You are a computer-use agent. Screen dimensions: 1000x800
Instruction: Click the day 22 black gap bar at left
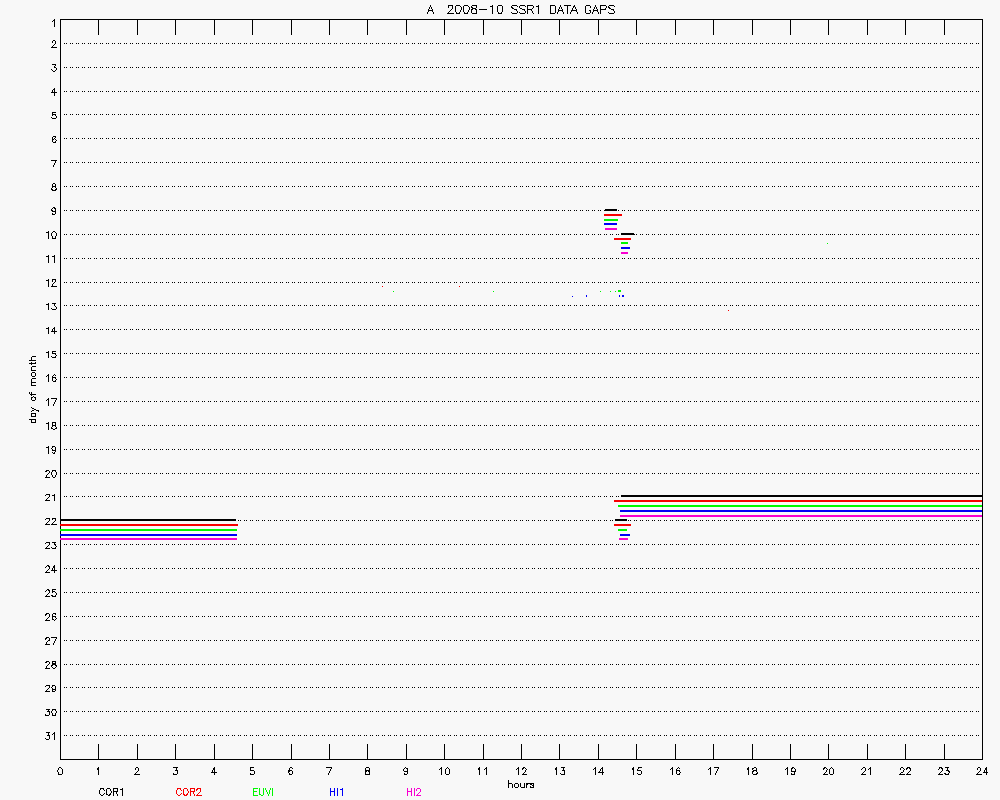point(148,520)
